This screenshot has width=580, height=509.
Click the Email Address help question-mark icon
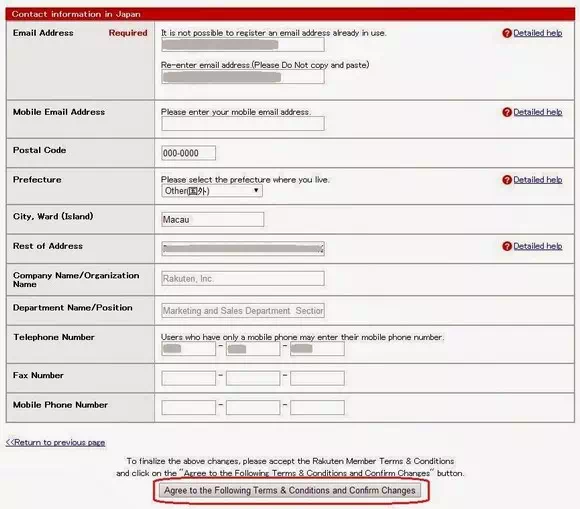507,33
